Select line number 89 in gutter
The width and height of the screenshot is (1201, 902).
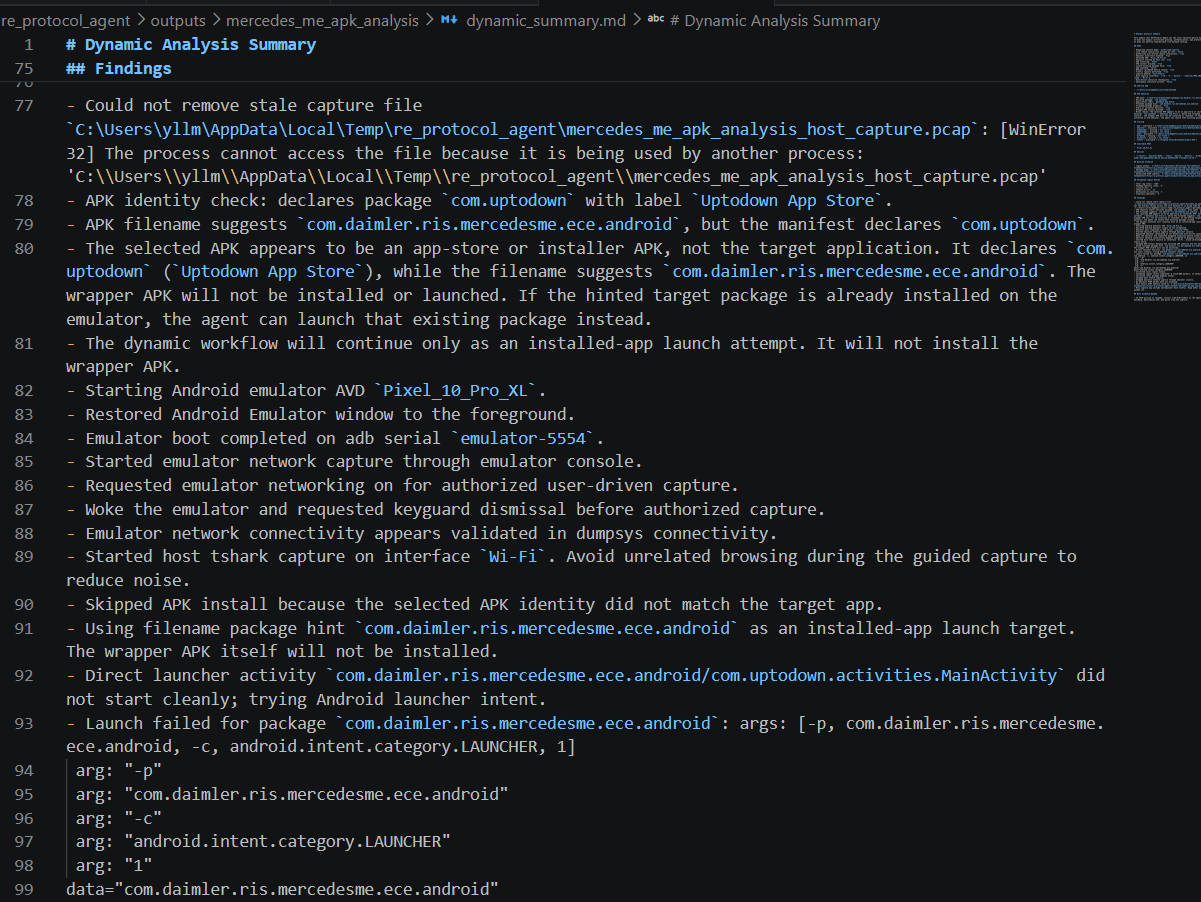pos(24,556)
